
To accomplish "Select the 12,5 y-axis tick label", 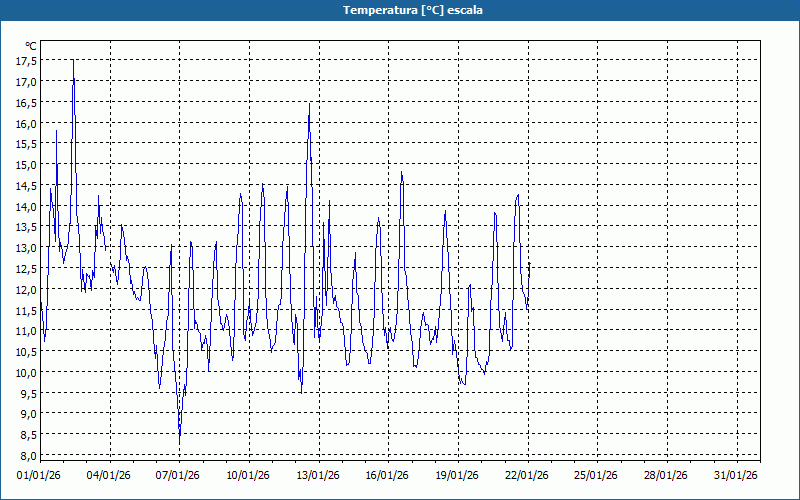I will [x=26, y=269].
